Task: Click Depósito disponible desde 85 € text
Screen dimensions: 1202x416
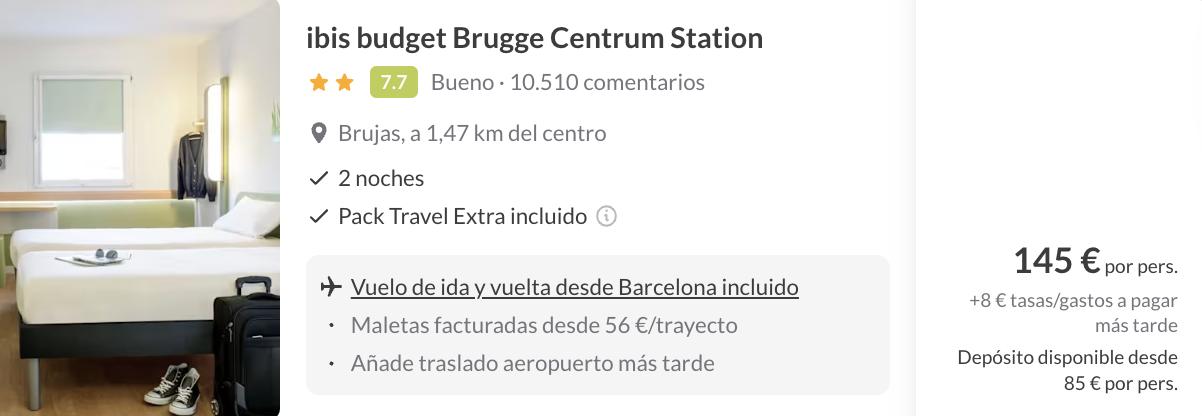Action: (1067, 369)
